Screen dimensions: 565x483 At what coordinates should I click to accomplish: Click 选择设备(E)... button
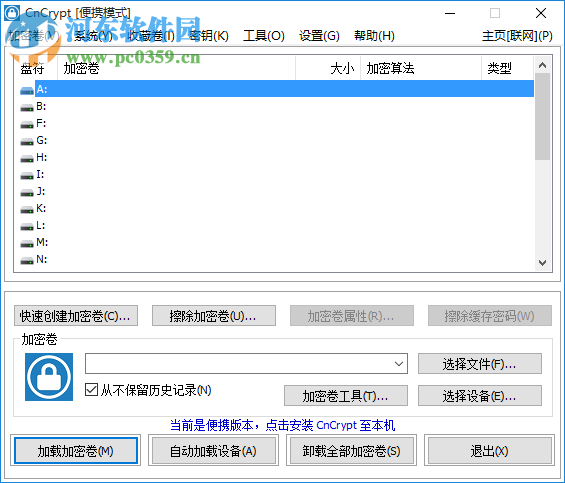(x=480, y=395)
